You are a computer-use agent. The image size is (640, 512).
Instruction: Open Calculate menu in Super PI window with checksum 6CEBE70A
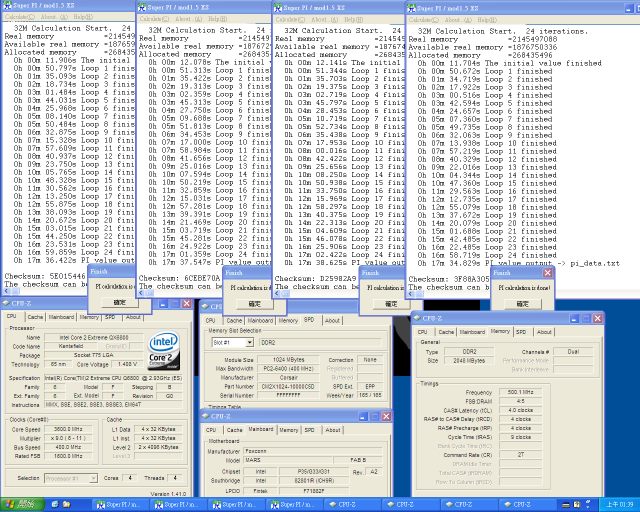point(154,19)
